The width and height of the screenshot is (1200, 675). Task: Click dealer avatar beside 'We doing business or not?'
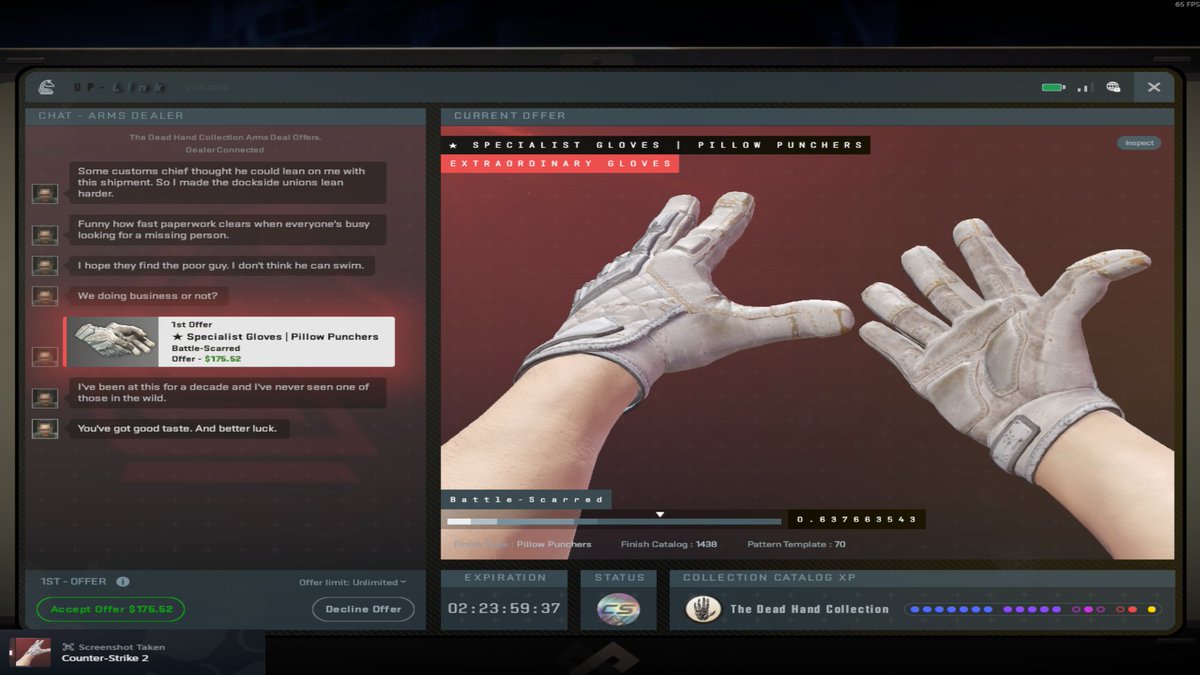pyautogui.click(x=44, y=297)
